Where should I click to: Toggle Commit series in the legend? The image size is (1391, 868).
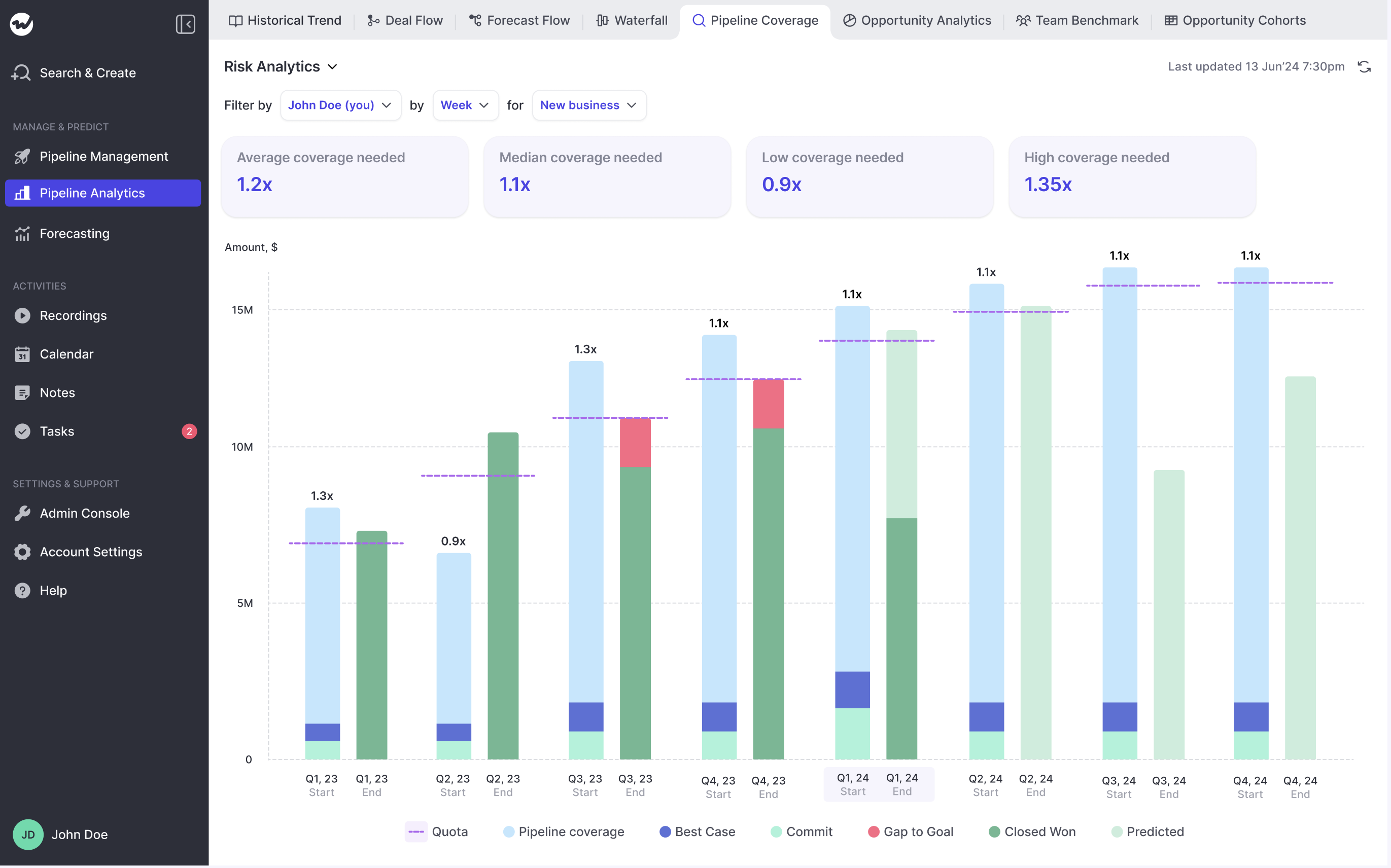[801, 831]
